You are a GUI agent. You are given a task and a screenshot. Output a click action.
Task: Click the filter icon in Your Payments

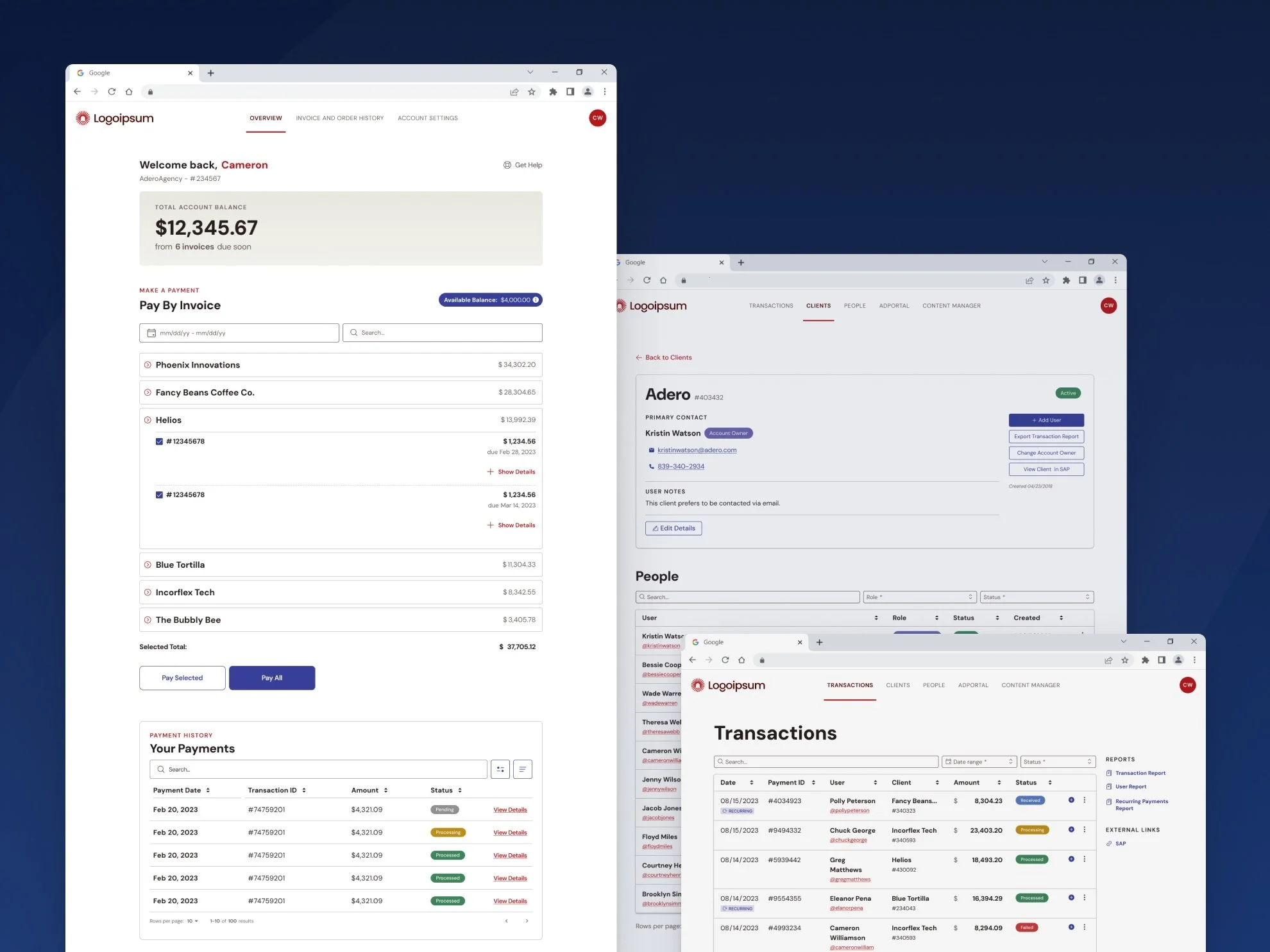point(500,769)
